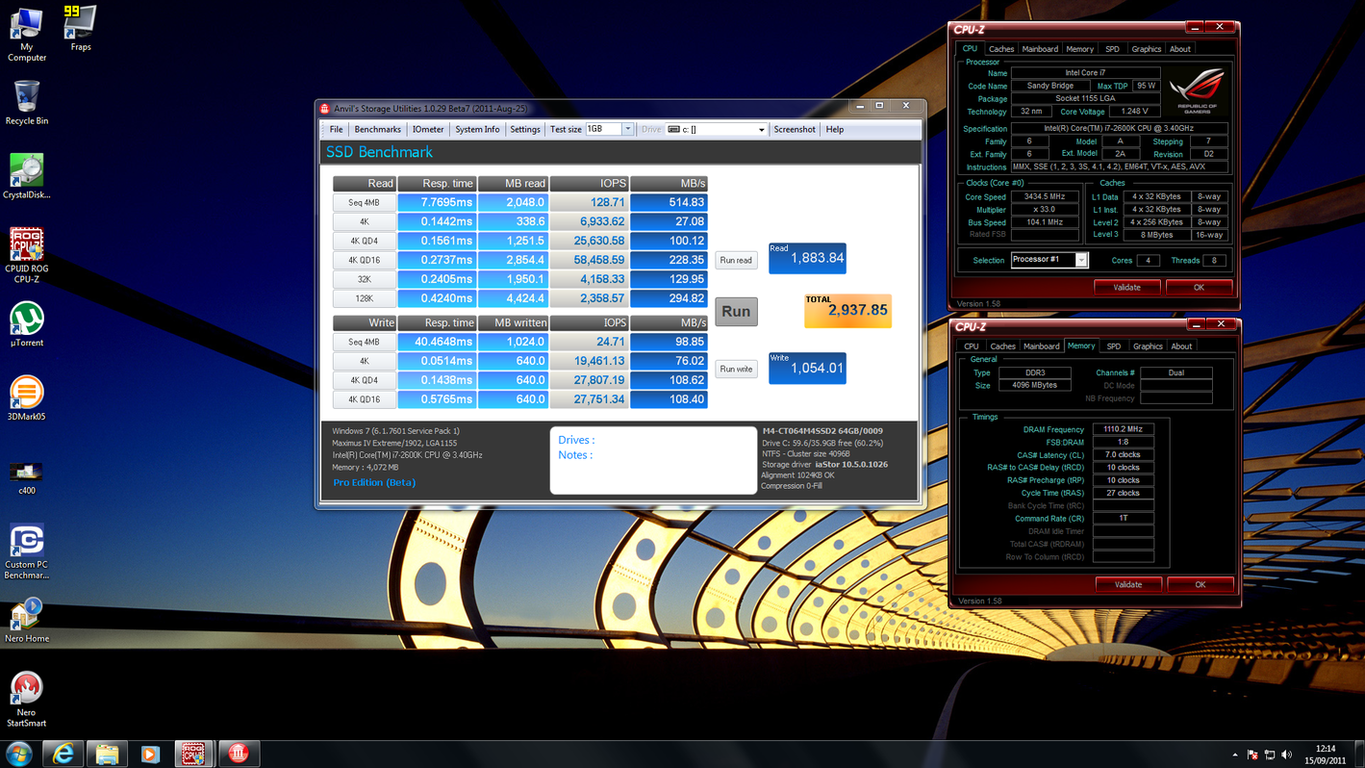Switch to SPD tab in upper CPU-Z
The width and height of the screenshot is (1365, 768).
click(1112, 49)
